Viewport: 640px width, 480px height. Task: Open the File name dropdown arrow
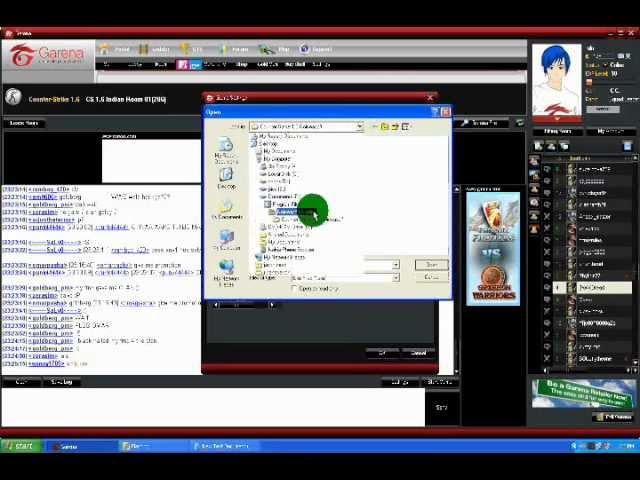396,265
